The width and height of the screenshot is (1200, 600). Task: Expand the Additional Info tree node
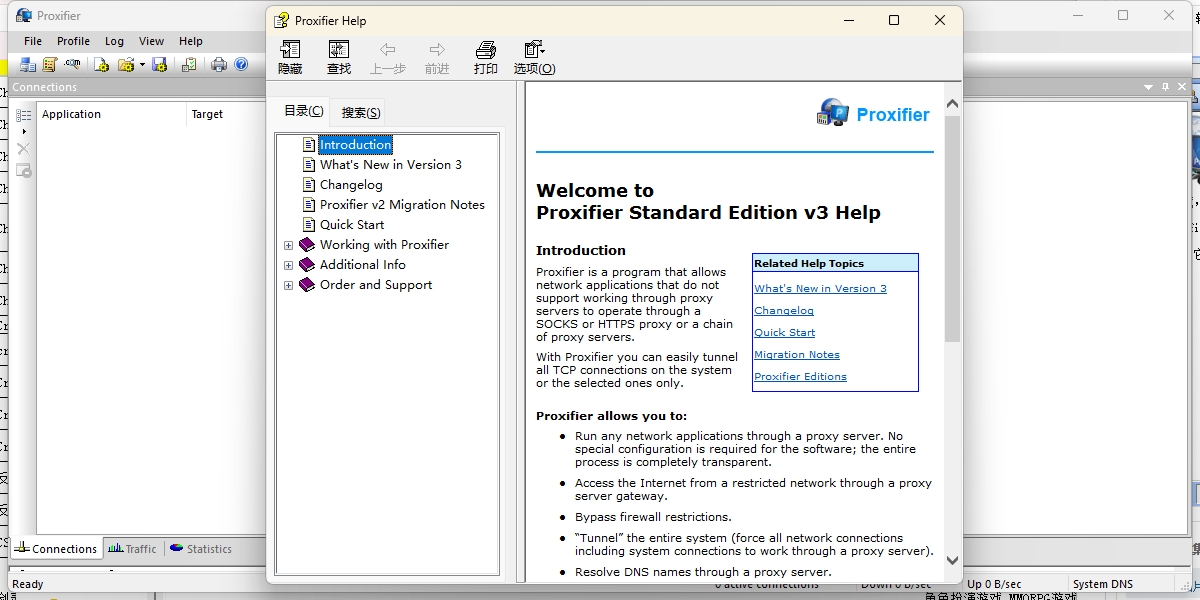288,265
